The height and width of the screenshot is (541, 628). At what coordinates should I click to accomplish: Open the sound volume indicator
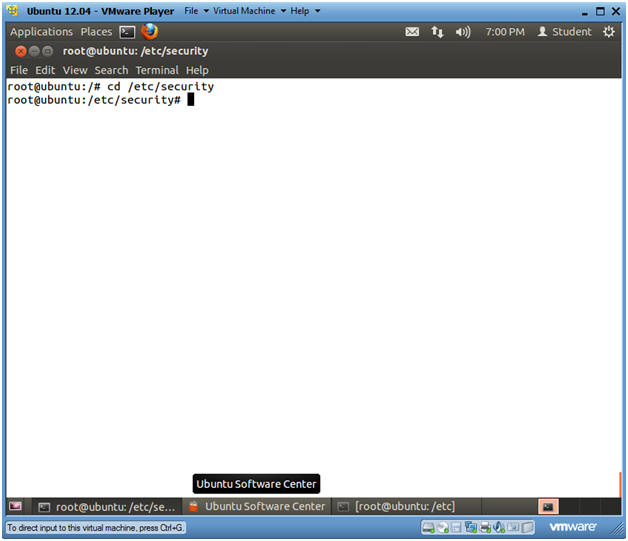coord(463,32)
